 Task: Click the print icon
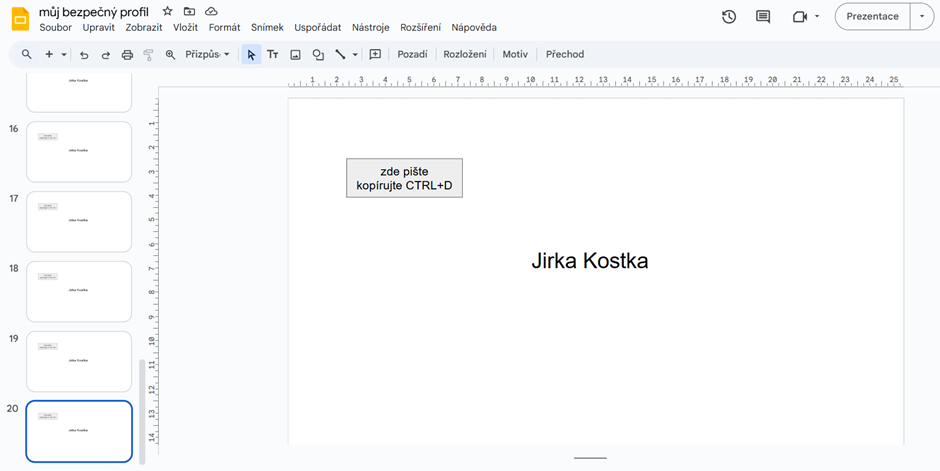127,55
